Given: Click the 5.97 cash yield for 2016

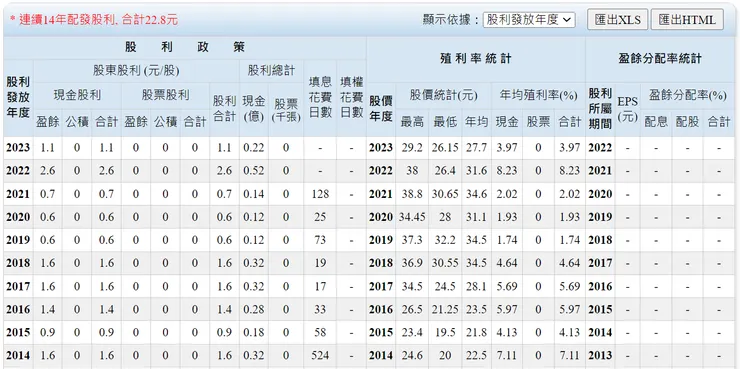Looking at the screenshot, I should 507,309.
